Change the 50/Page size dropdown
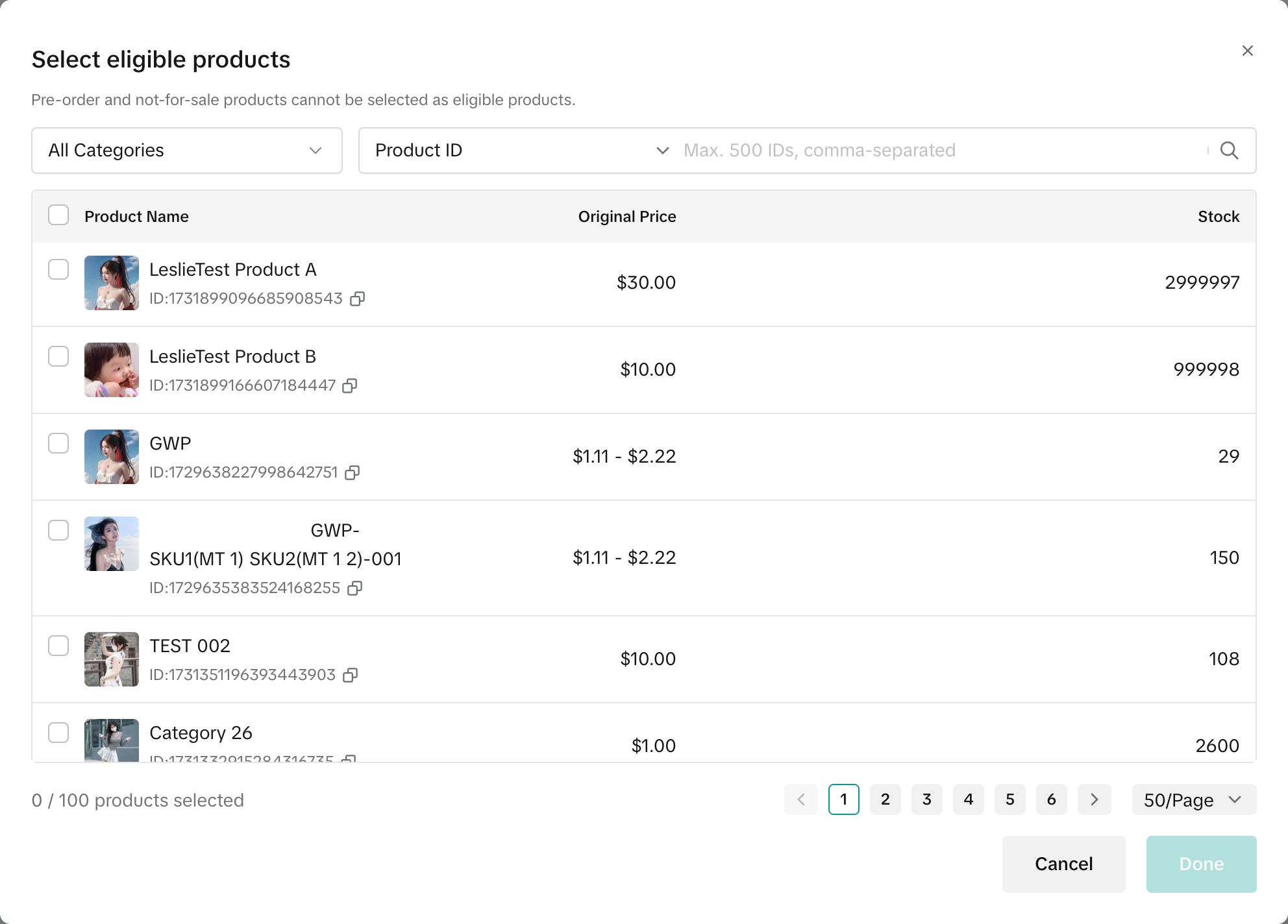The width and height of the screenshot is (1288, 924). click(1193, 799)
